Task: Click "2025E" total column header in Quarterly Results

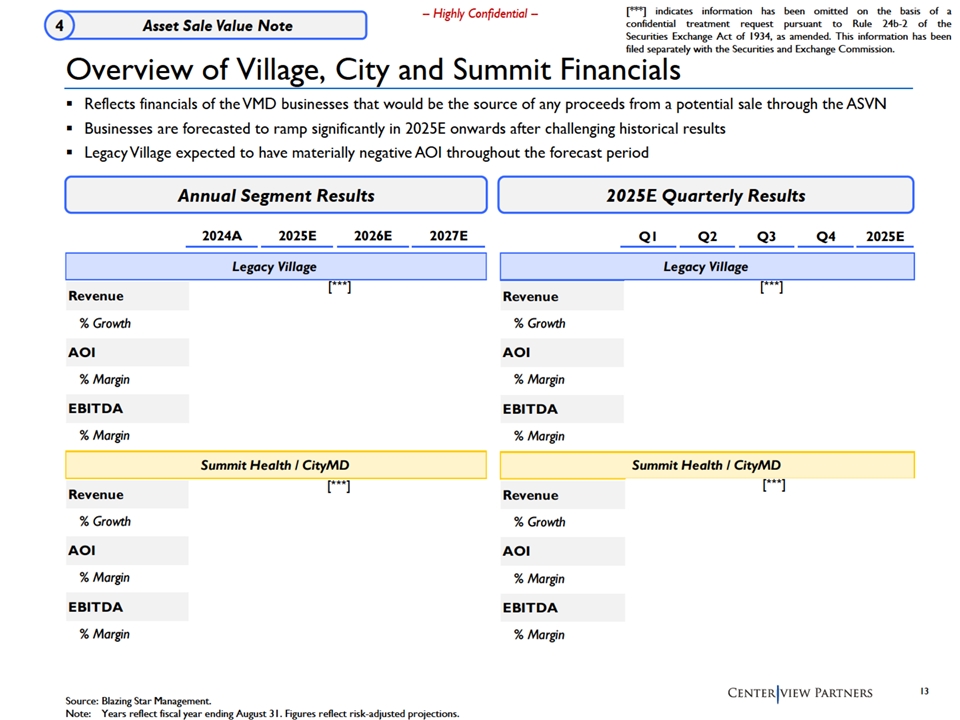Action: [885, 236]
